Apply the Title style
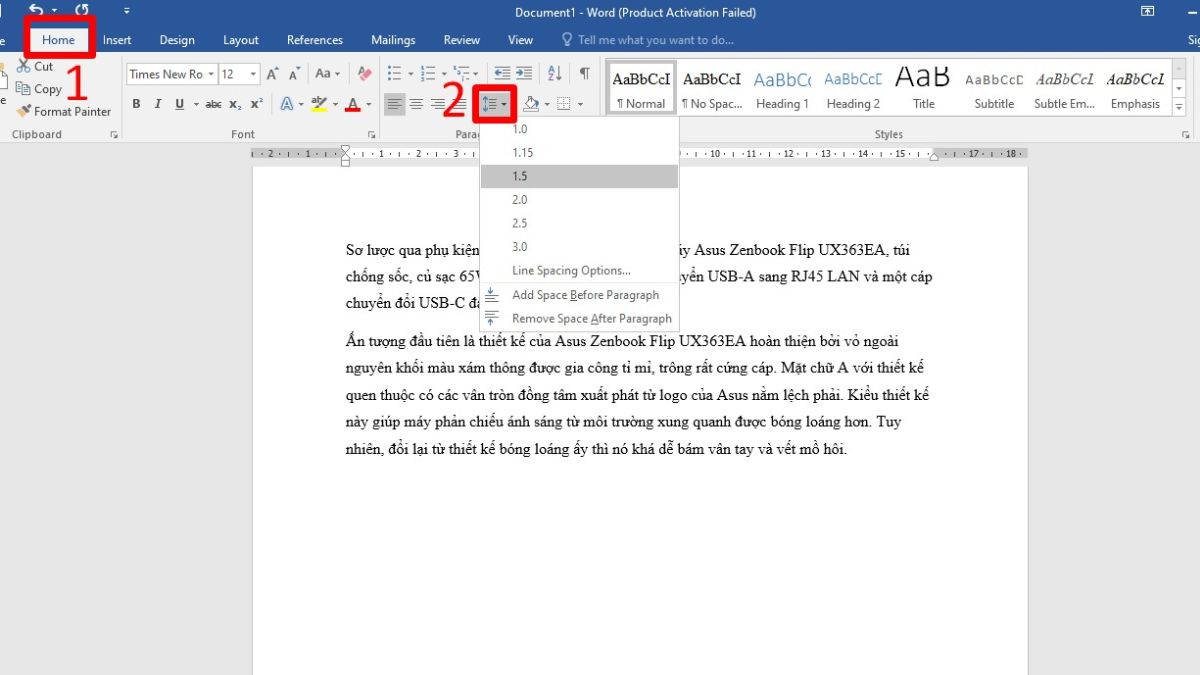1200x675 pixels. tap(923, 89)
